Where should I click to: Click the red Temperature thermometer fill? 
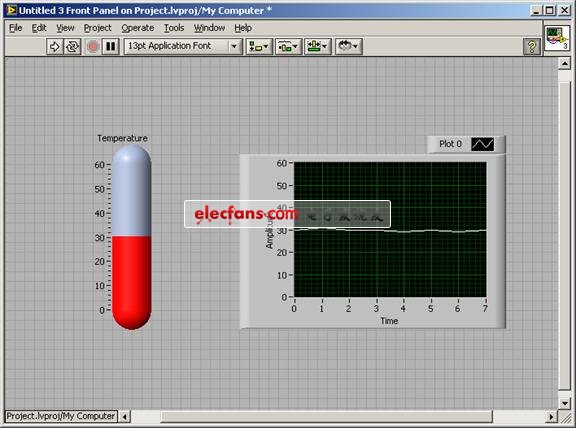tap(132, 280)
